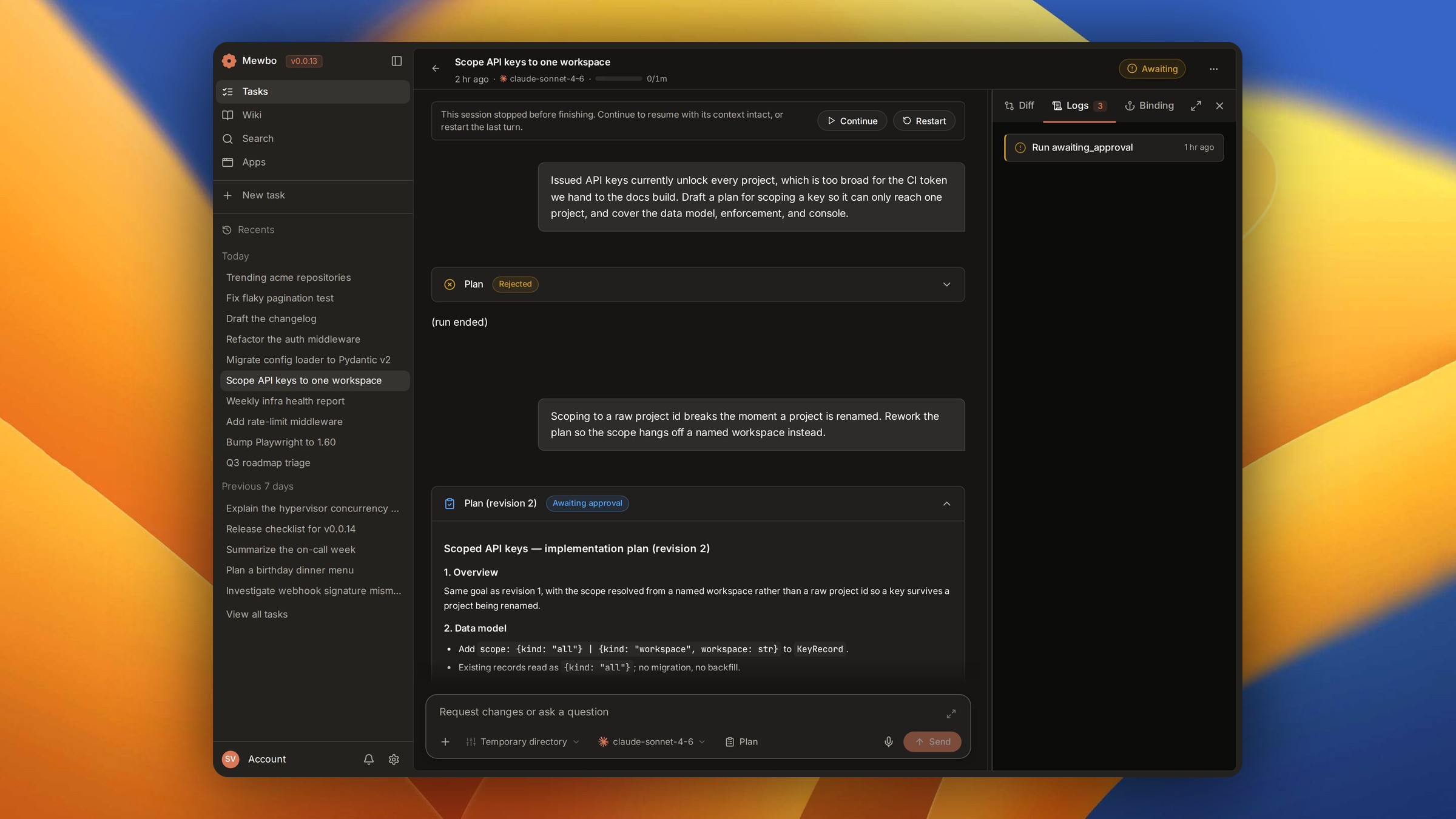Open Plan a birthday dinner menu task
The image size is (1456, 819).
point(315,571)
